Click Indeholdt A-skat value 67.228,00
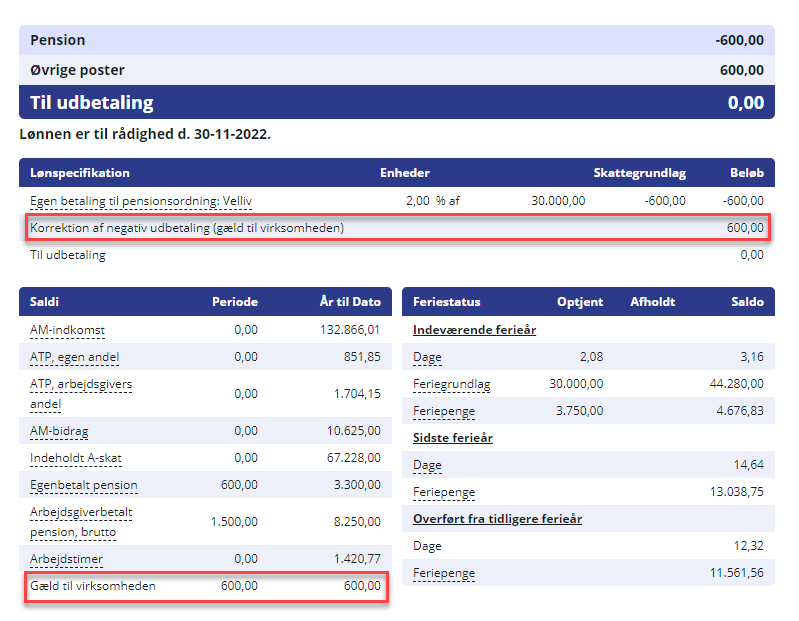 click(x=354, y=457)
